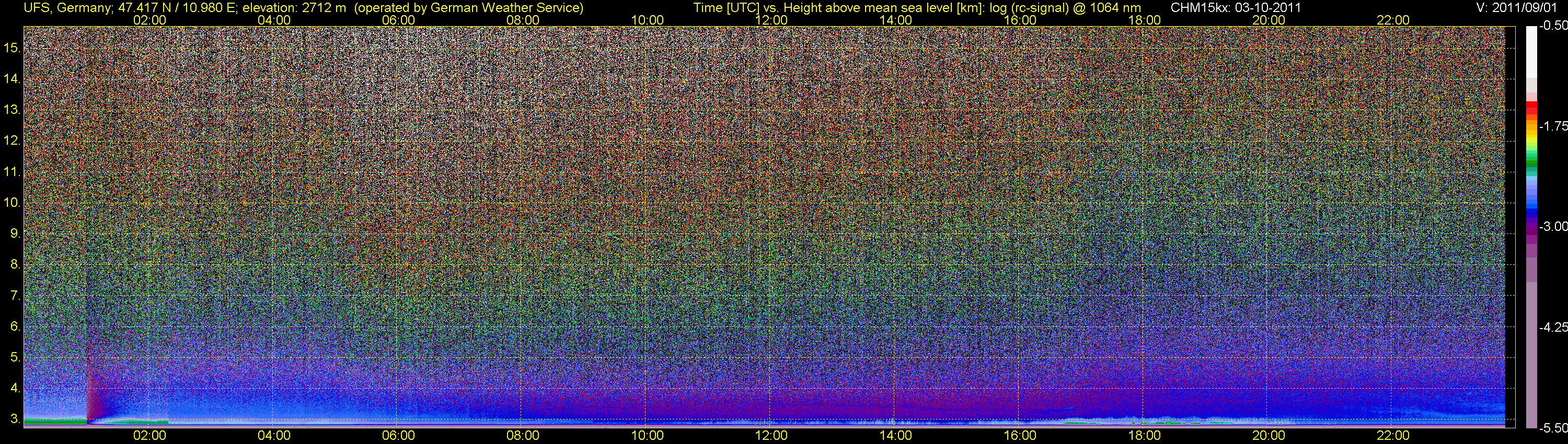Click the 18:00 label on the top time axis
Image resolution: width=1568 pixels, height=444 pixels.
(x=1144, y=20)
